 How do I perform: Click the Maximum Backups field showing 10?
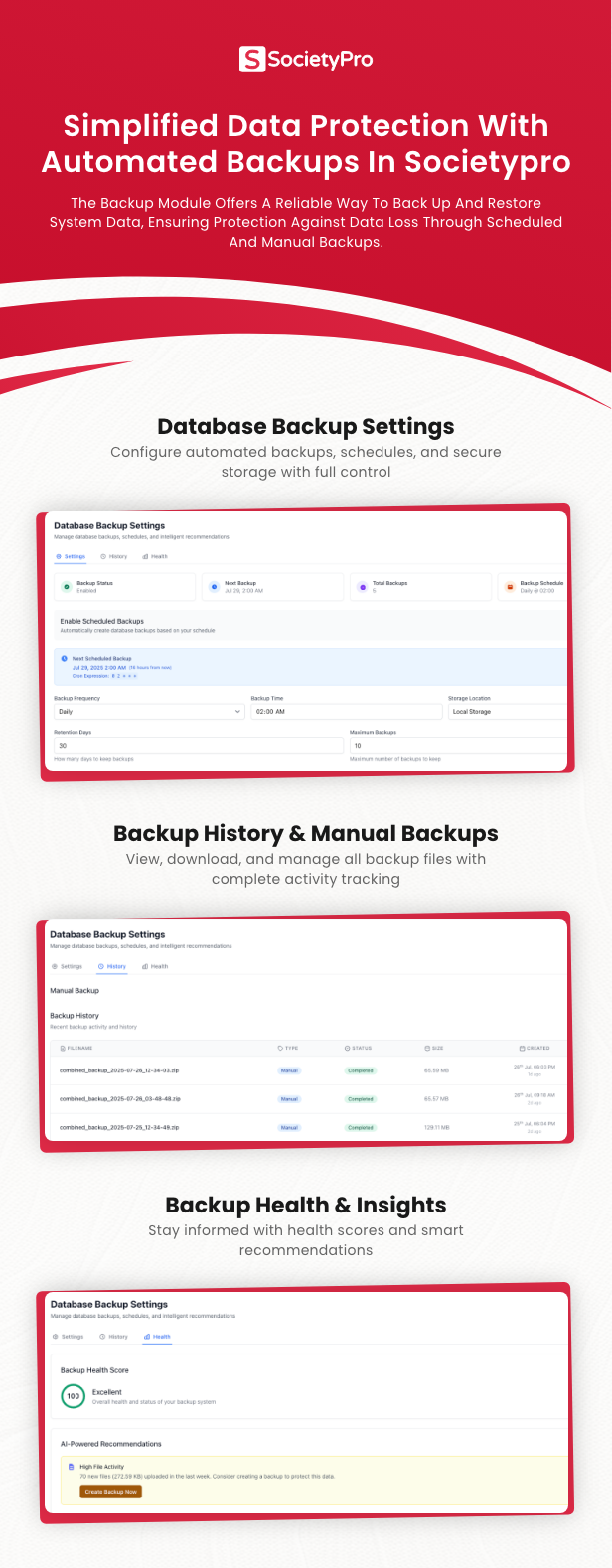point(458,745)
